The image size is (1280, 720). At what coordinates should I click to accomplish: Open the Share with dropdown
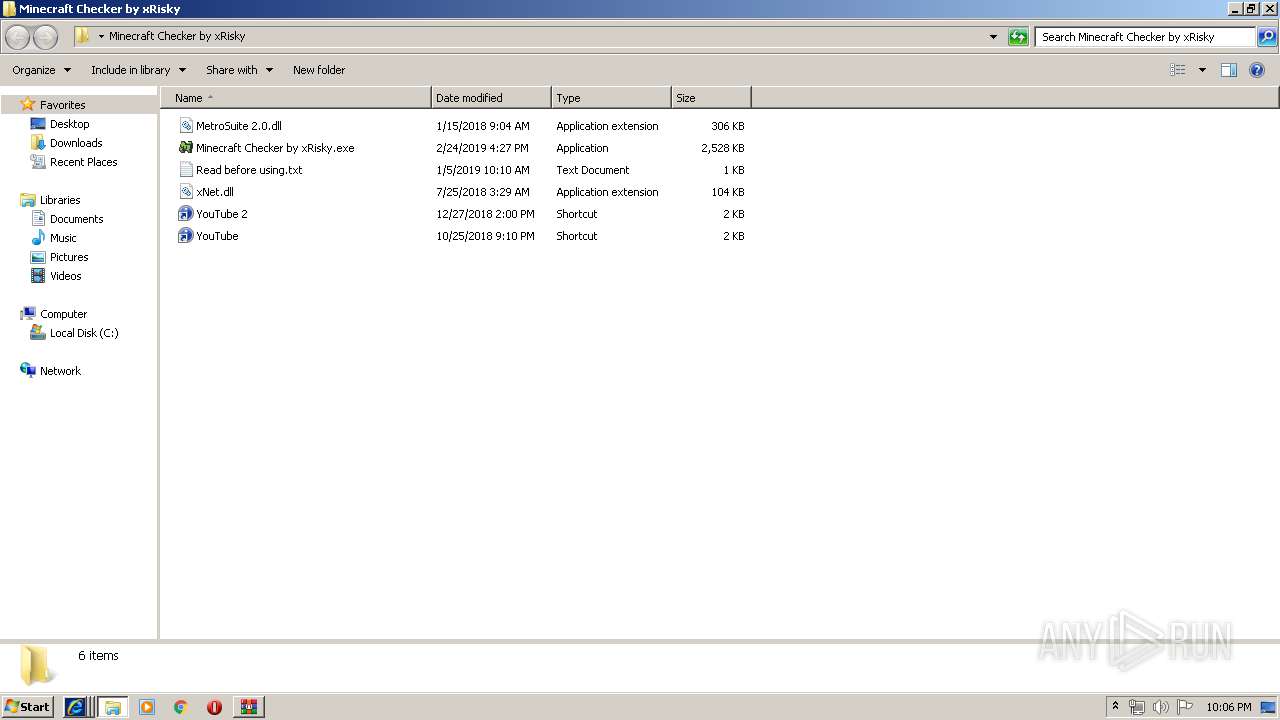pyautogui.click(x=239, y=70)
